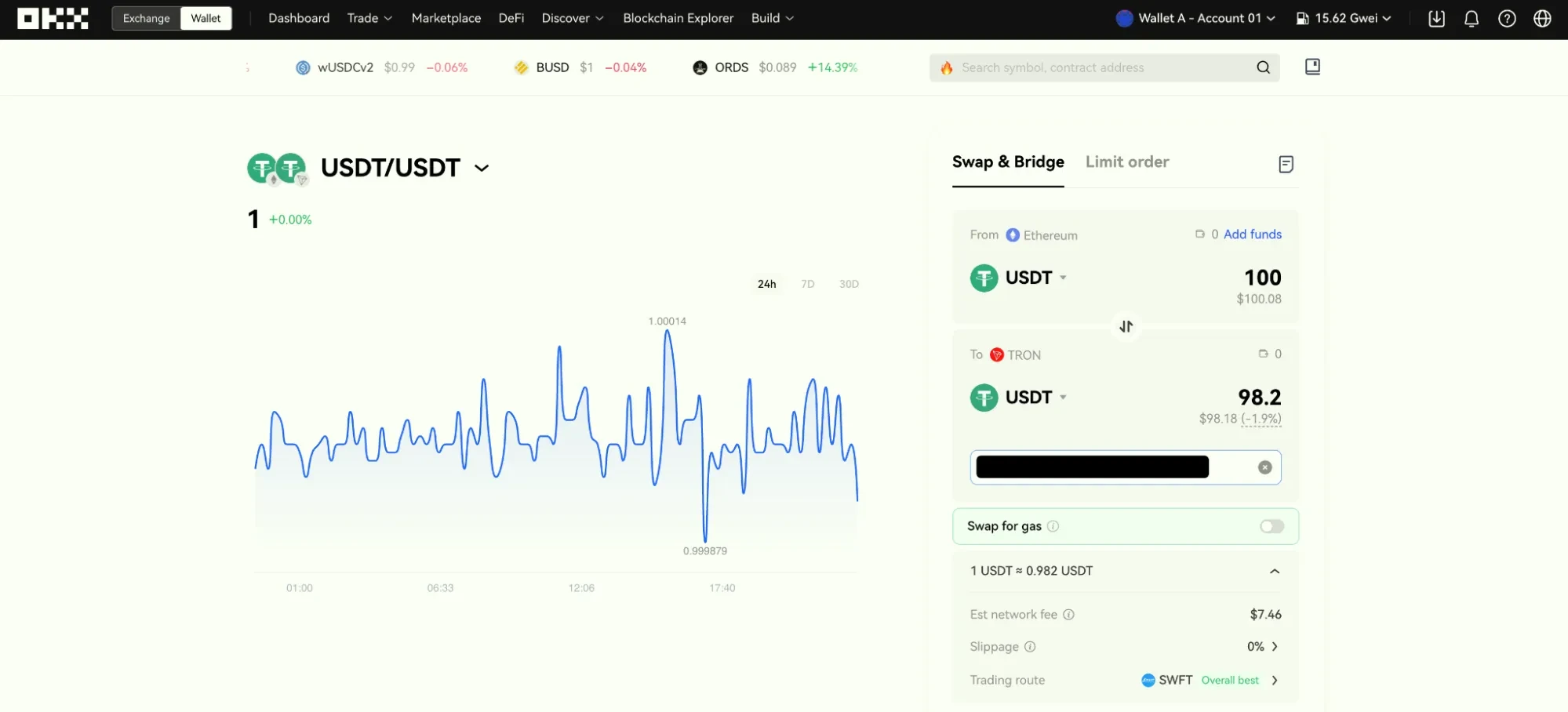
Task: Click the From USDT token icon
Action: pyautogui.click(x=984, y=278)
